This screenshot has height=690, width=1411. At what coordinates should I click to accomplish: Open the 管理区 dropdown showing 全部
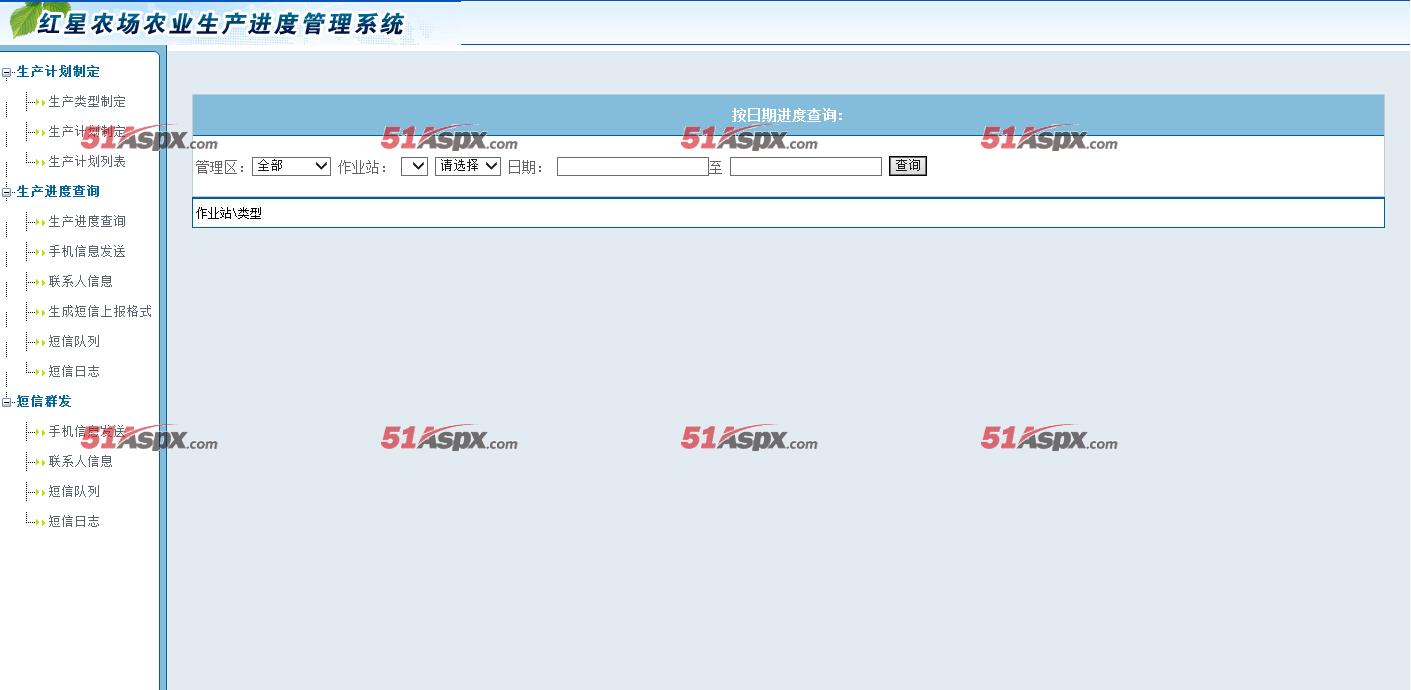click(x=291, y=166)
